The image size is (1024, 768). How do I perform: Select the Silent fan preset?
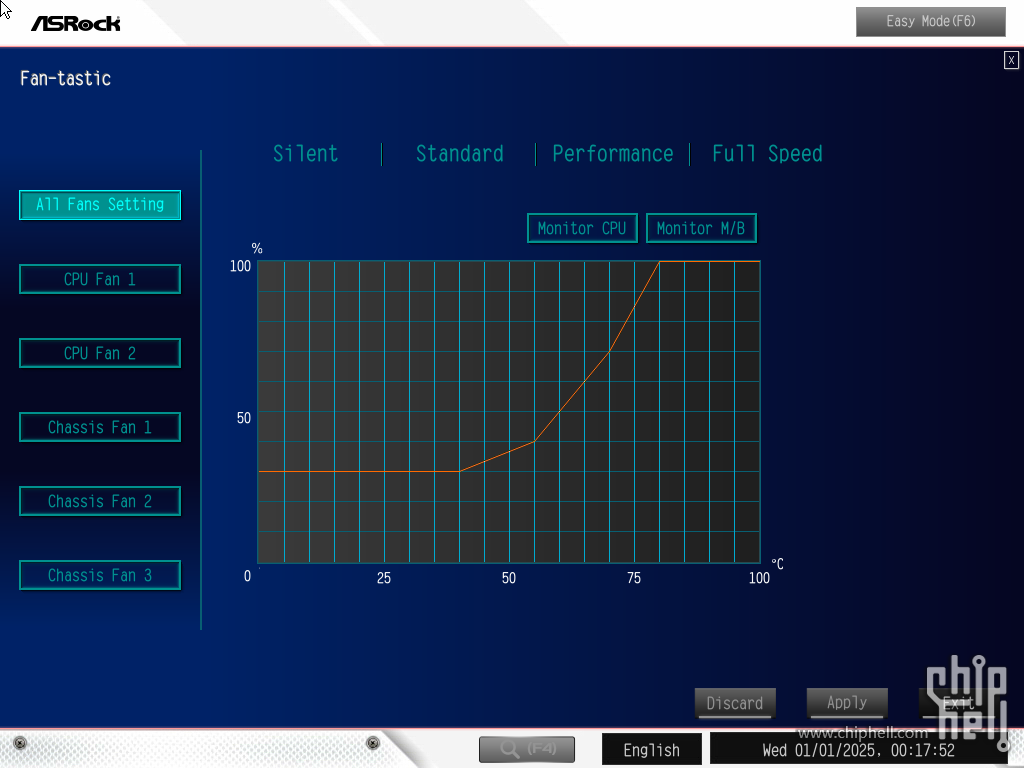pyautogui.click(x=306, y=153)
